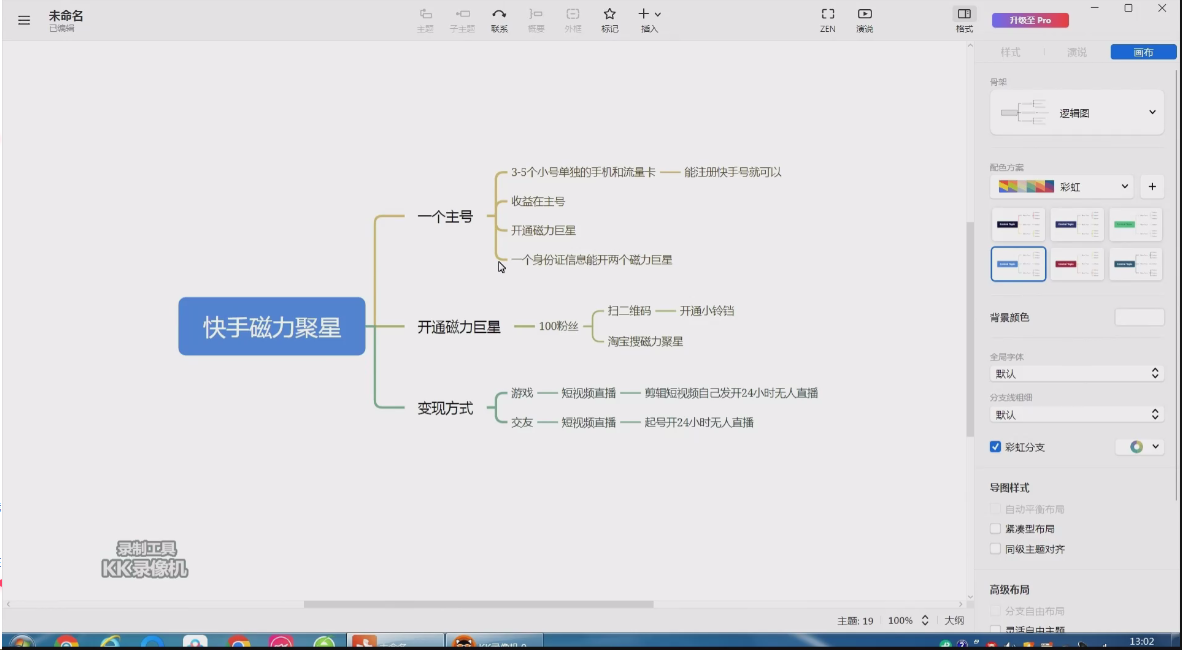The image size is (1182, 650).
Task: Choose the red theme thumbnail
Action: (x=1076, y=264)
